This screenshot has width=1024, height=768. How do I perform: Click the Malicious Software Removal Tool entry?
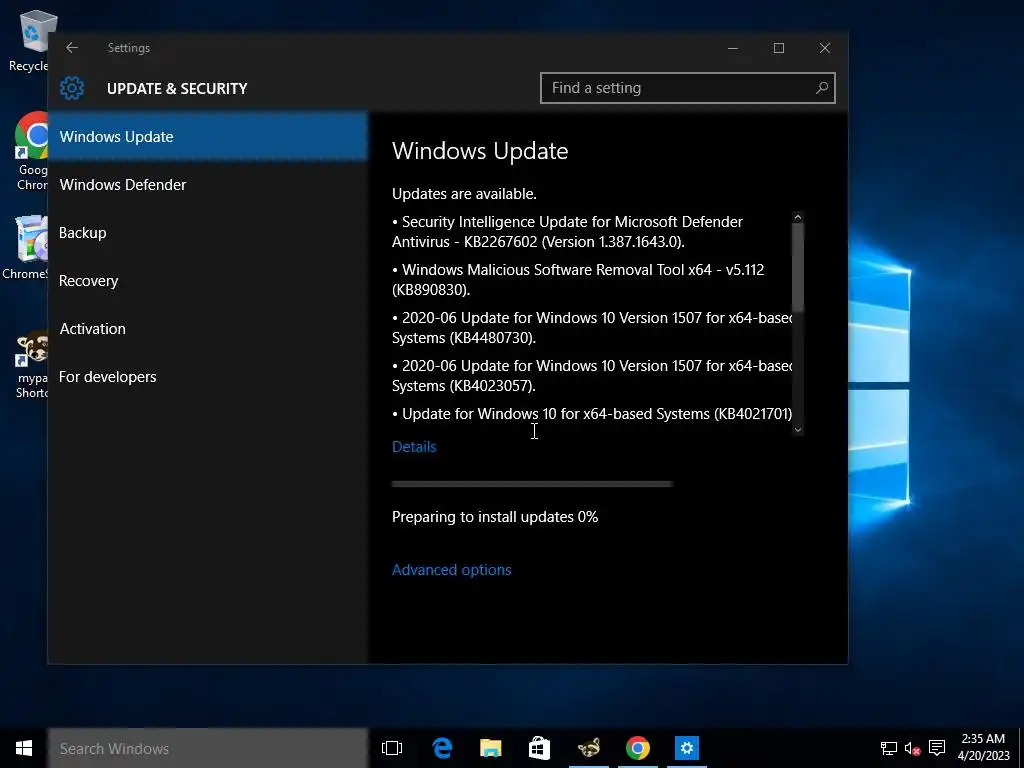[x=578, y=280]
